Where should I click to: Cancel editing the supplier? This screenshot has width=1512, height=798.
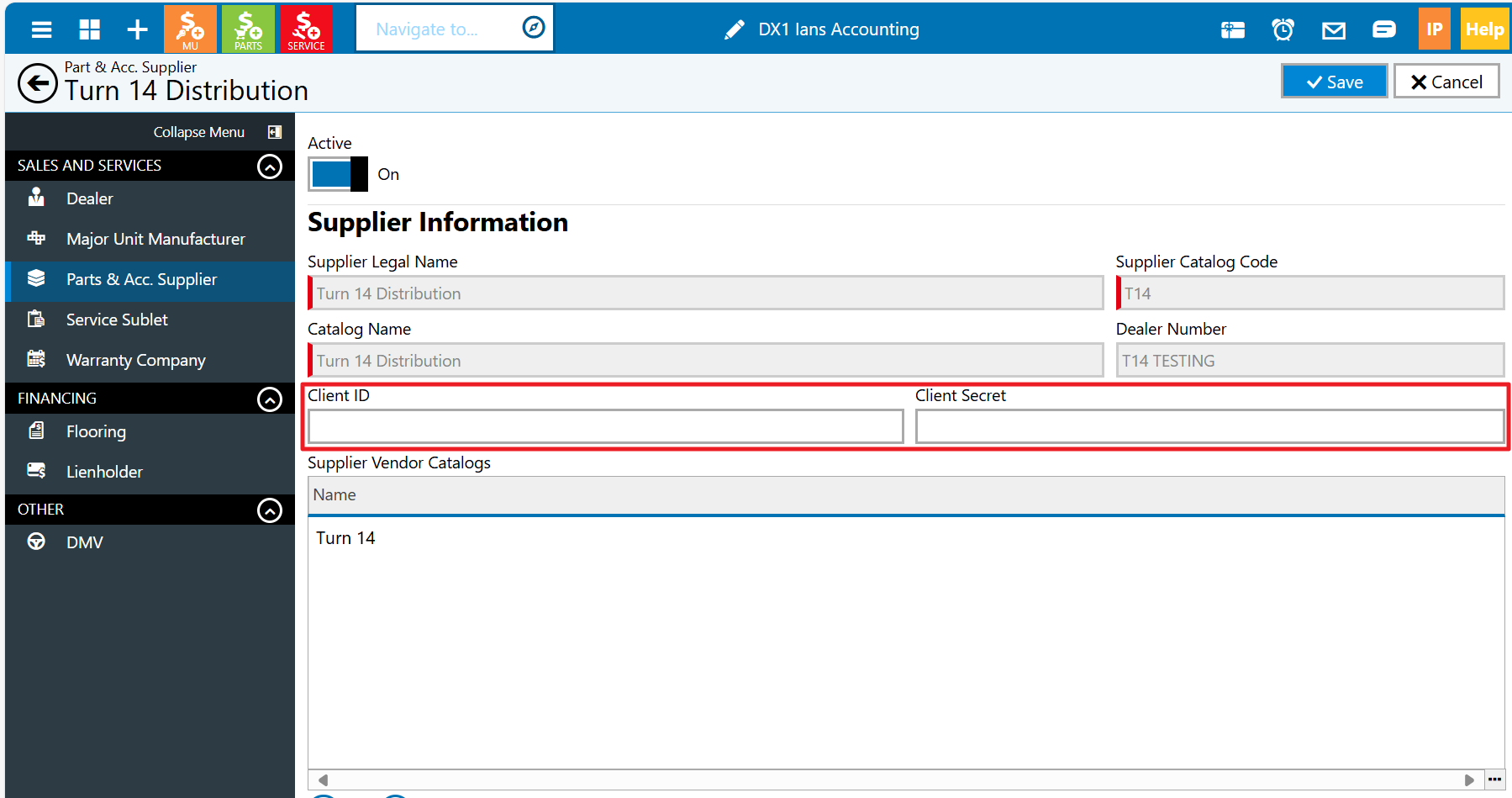pos(1446,82)
